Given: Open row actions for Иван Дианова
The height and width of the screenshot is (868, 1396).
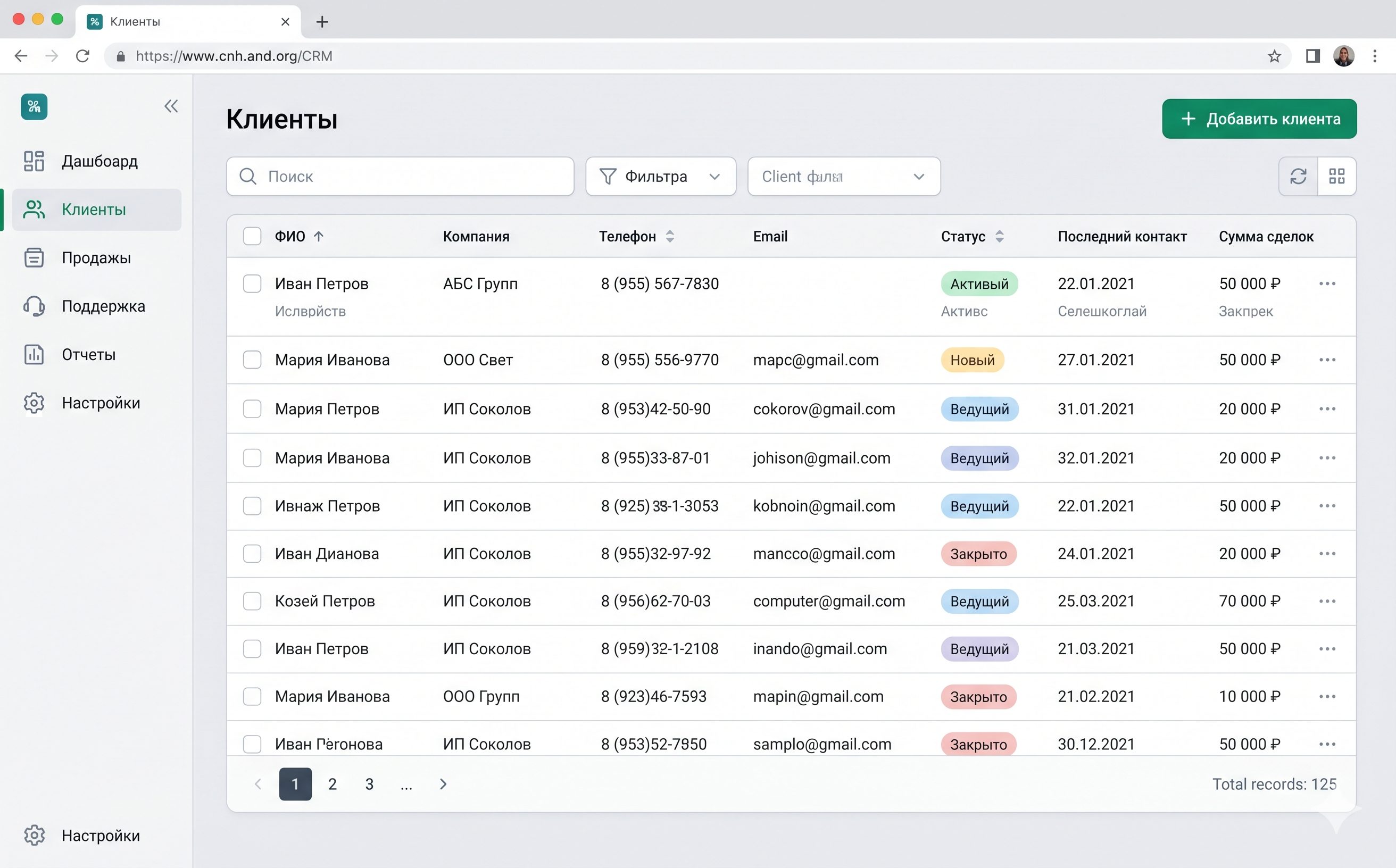Looking at the screenshot, I should coord(1327,554).
